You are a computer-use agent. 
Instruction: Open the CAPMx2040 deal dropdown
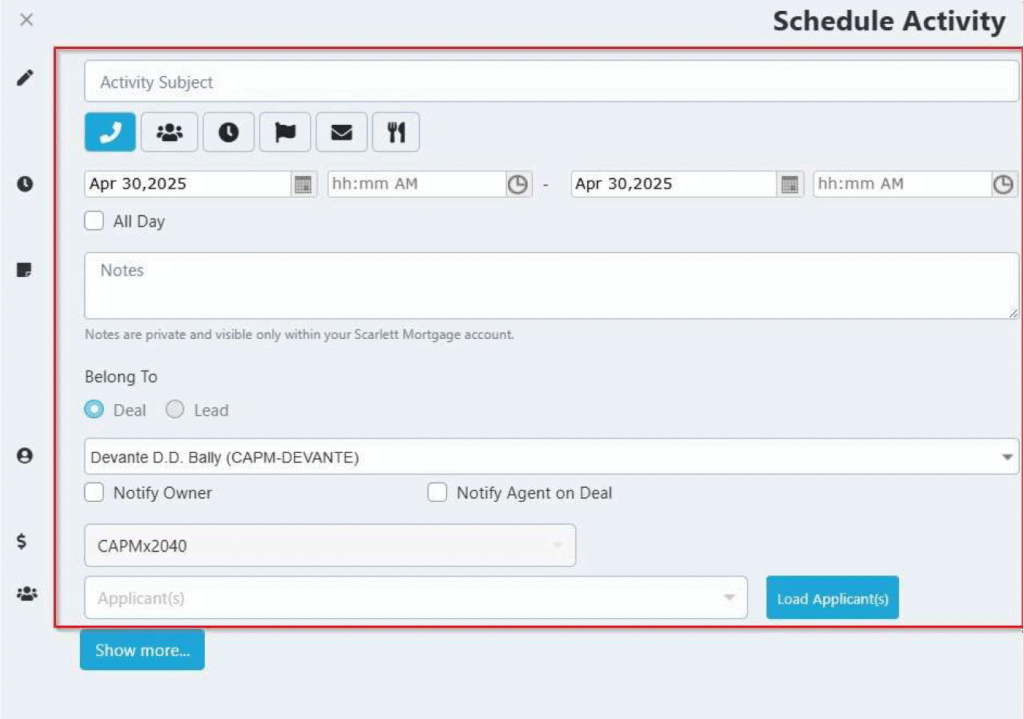click(330, 545)
